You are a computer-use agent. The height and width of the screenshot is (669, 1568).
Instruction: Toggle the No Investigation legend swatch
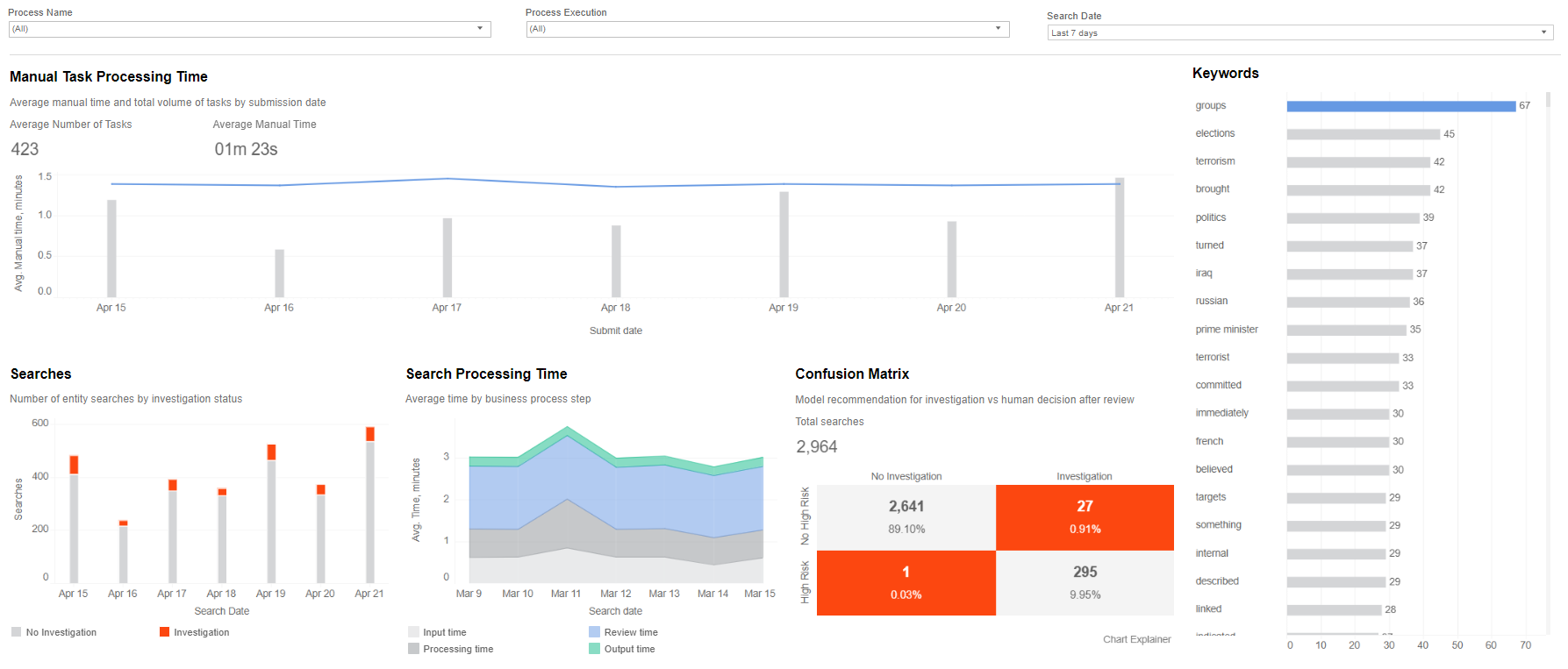coord(17,632)
